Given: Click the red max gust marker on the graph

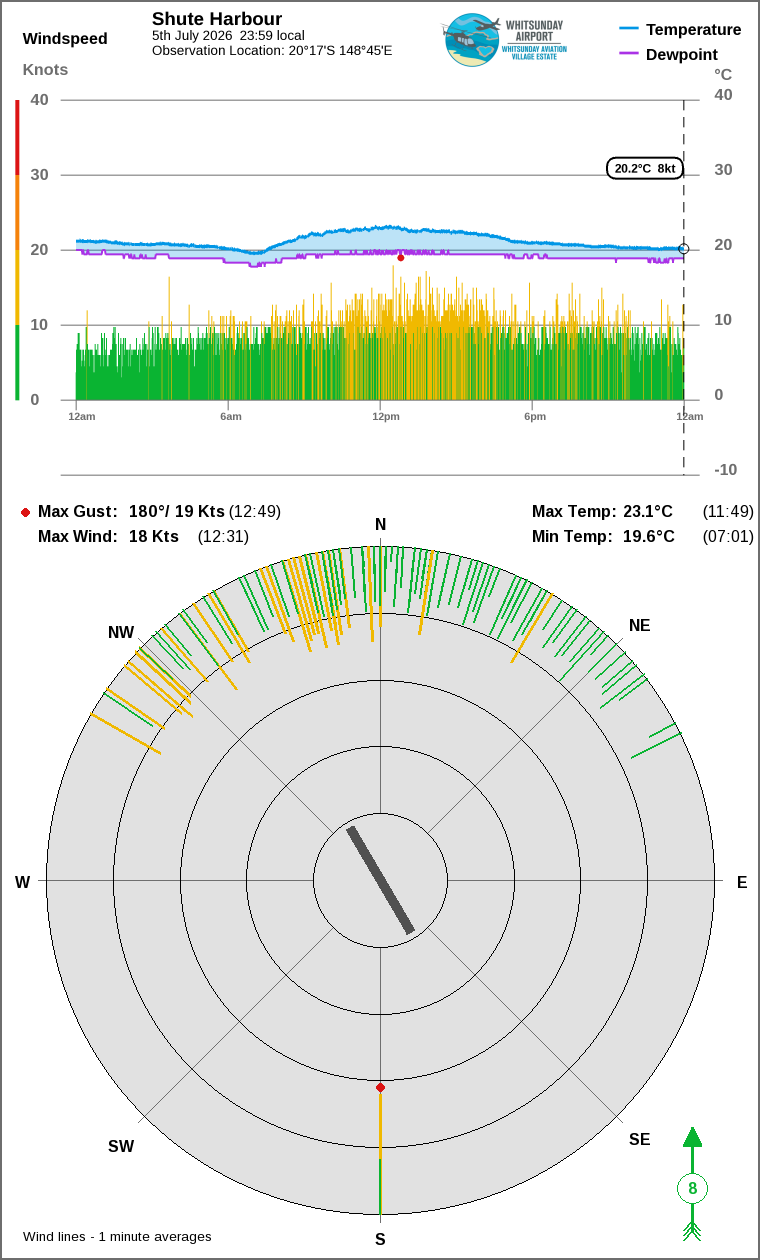Looking at the screenshot, I should point(401,258).
